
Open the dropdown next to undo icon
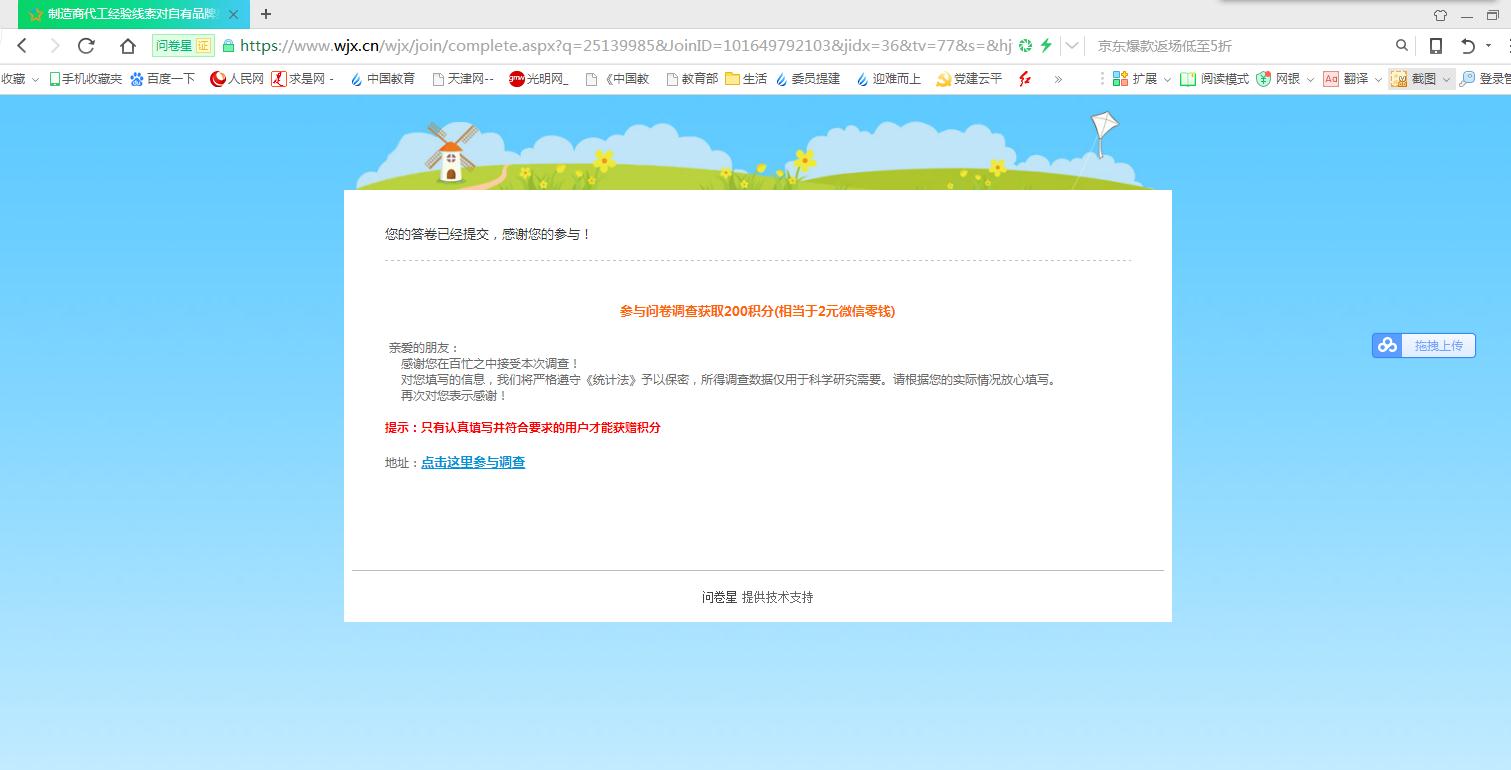(1489, 46)
